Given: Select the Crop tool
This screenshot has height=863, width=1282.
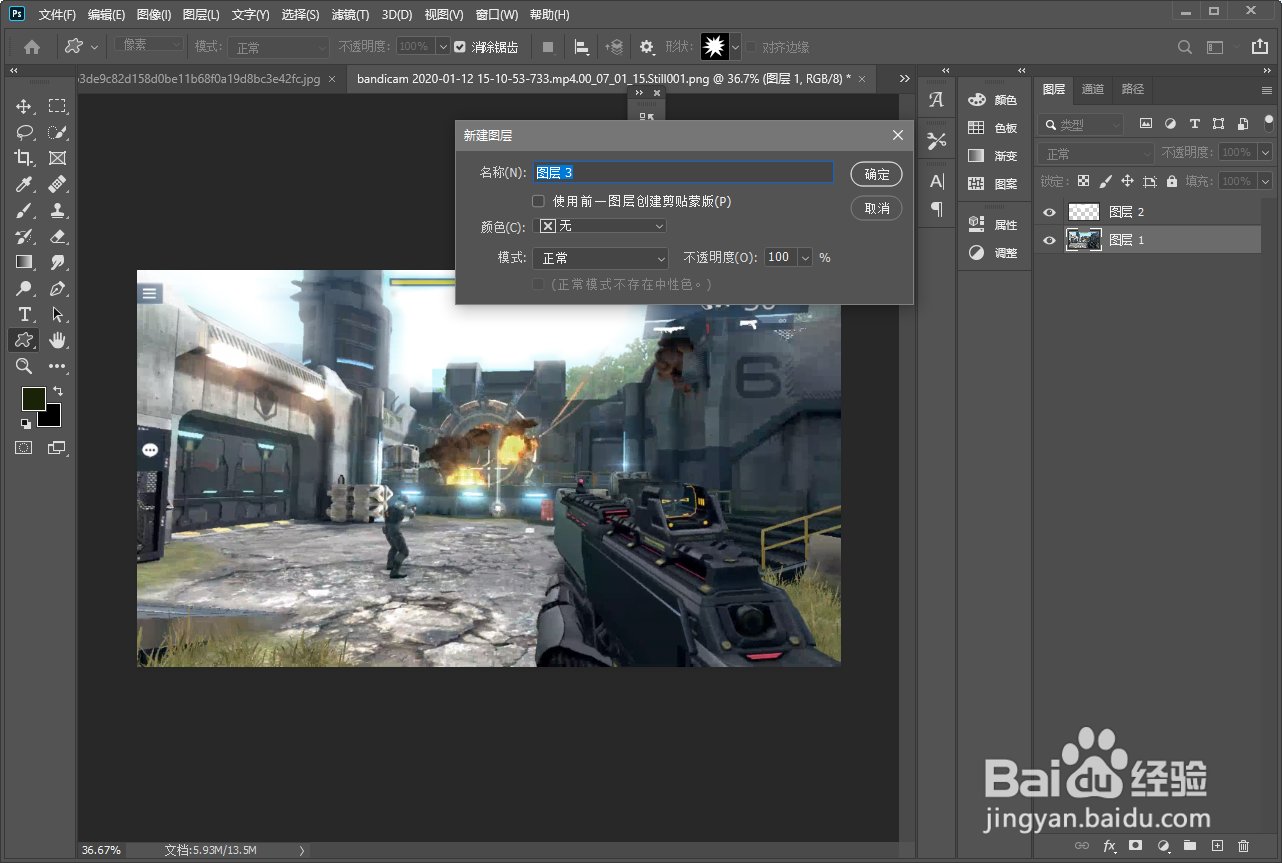Looking at the screenshot, I should tap(24, 158).
